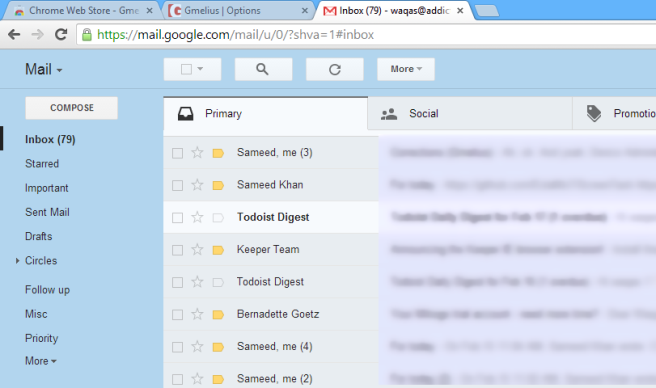Open the toolbar More actions menu
656x388 pixels.
click(406, 69)
